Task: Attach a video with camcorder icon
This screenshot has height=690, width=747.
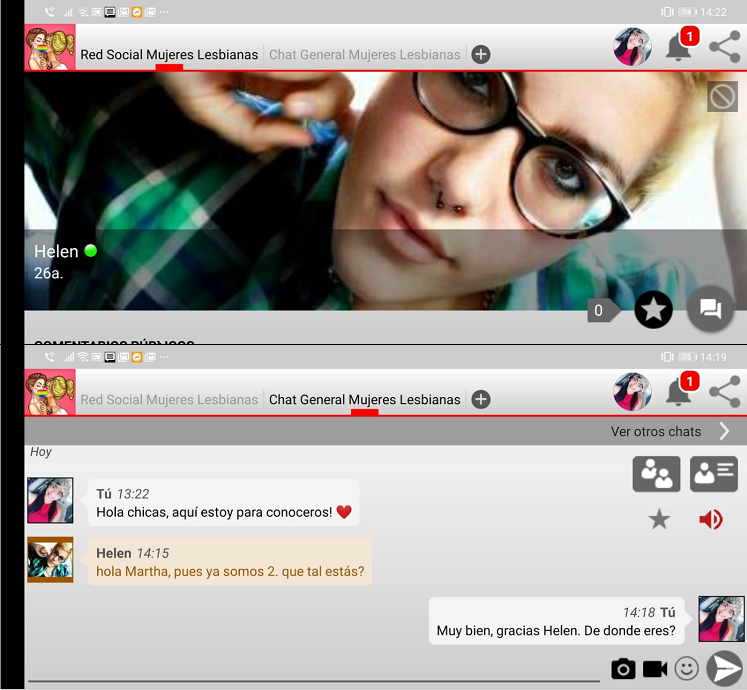Action: [x=655, y=669]
